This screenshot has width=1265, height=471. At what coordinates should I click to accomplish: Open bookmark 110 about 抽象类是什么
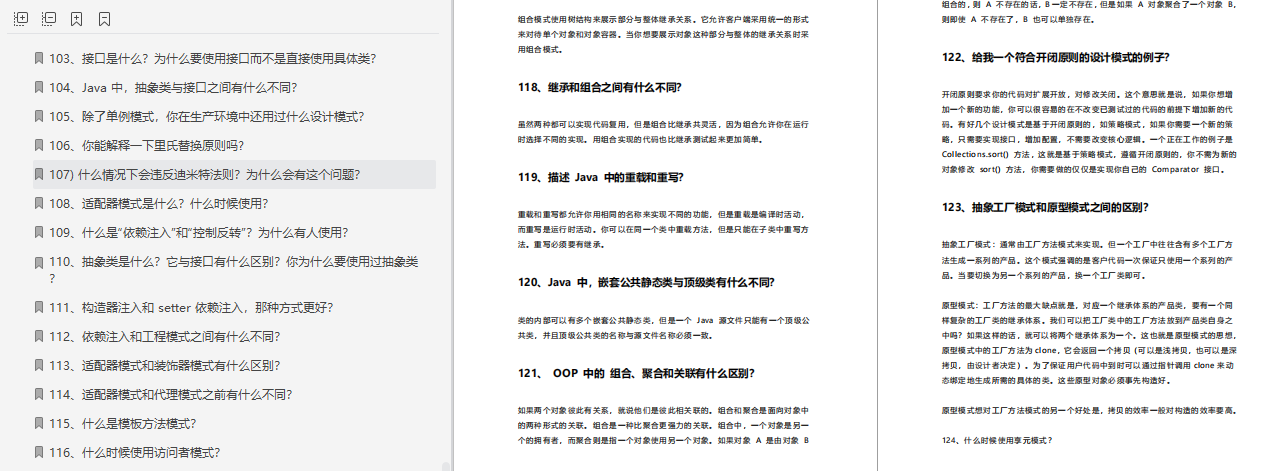234,269
